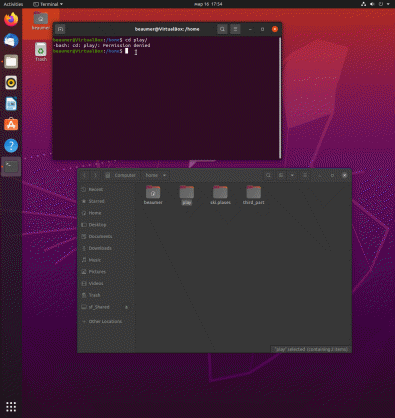This screenshot has height=418, width=395.
Task: Open Other Locations in Files sidebar
Action: click(x=106, y=322)
